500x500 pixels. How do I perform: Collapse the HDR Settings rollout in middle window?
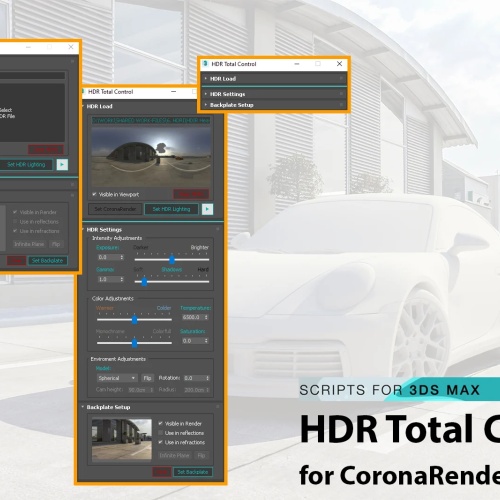coord(83,229)
